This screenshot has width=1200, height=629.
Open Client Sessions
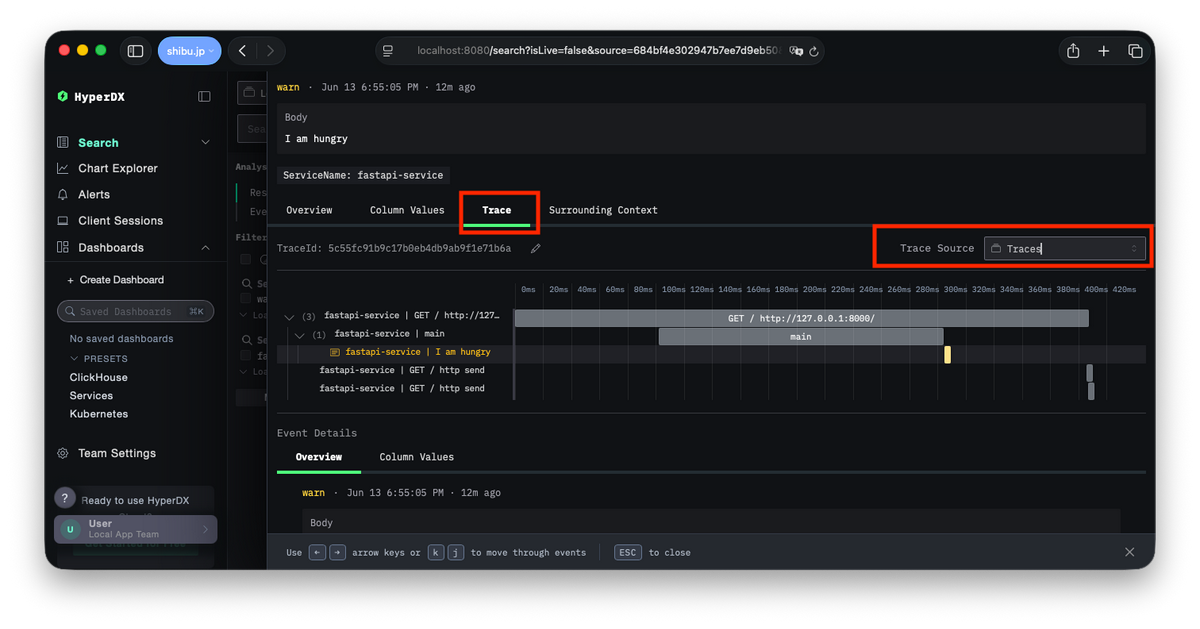120,221
